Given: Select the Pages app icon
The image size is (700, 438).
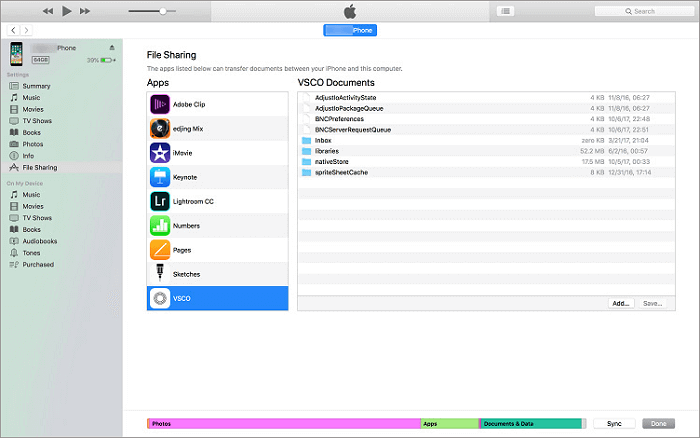Looking at the screenshot, I should click(160, 250).
